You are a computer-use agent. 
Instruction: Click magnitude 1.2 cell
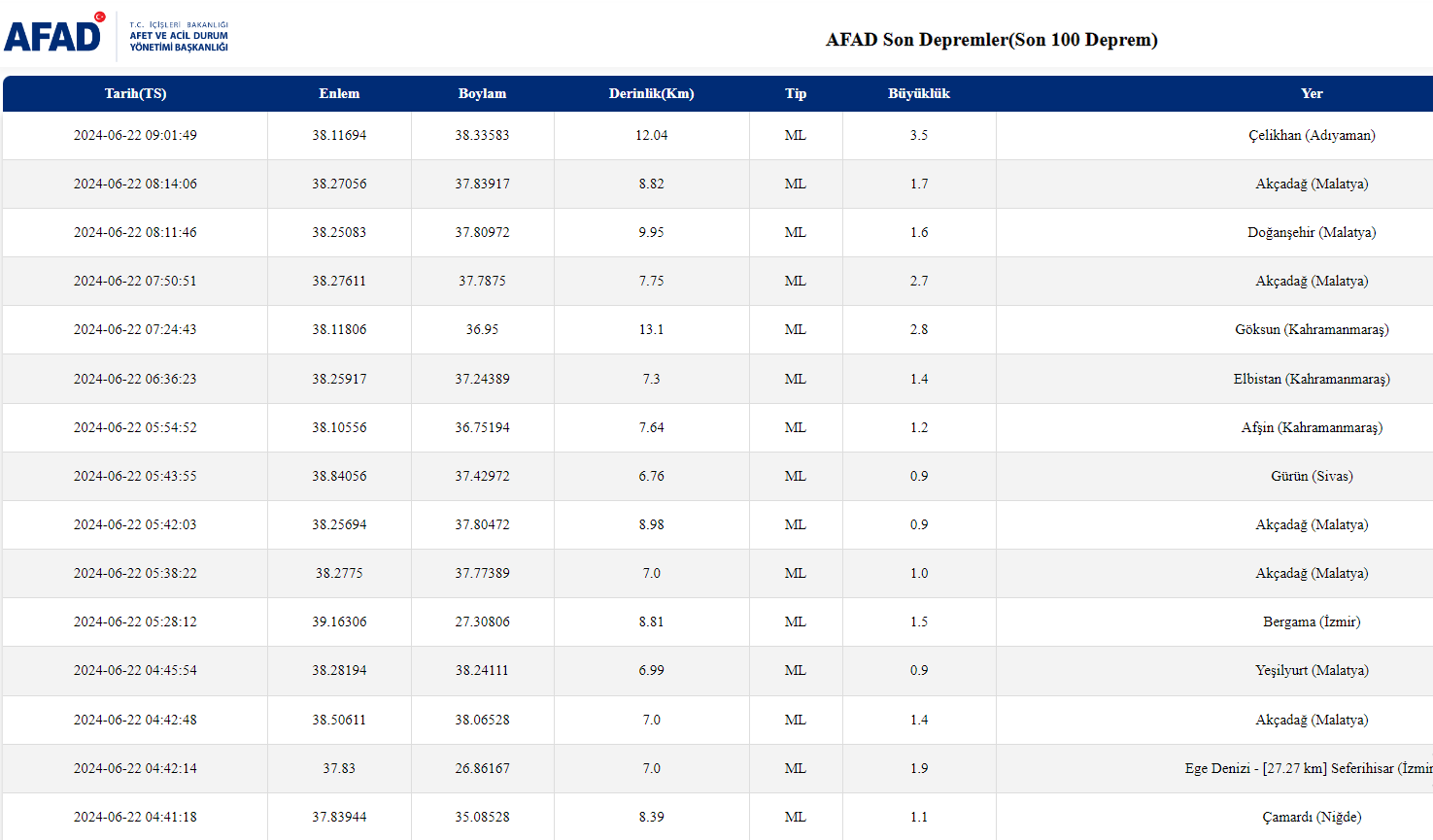point(919,427)
